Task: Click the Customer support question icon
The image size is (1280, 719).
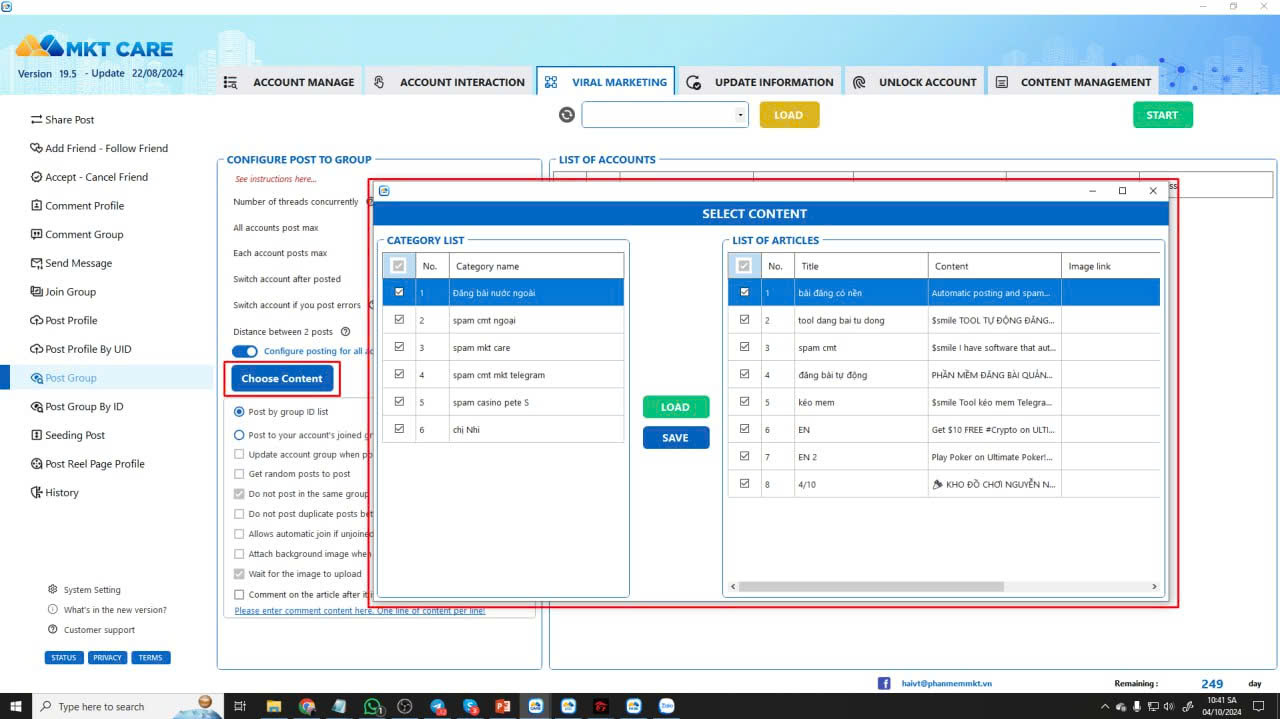Action: (x=53, y=630)
